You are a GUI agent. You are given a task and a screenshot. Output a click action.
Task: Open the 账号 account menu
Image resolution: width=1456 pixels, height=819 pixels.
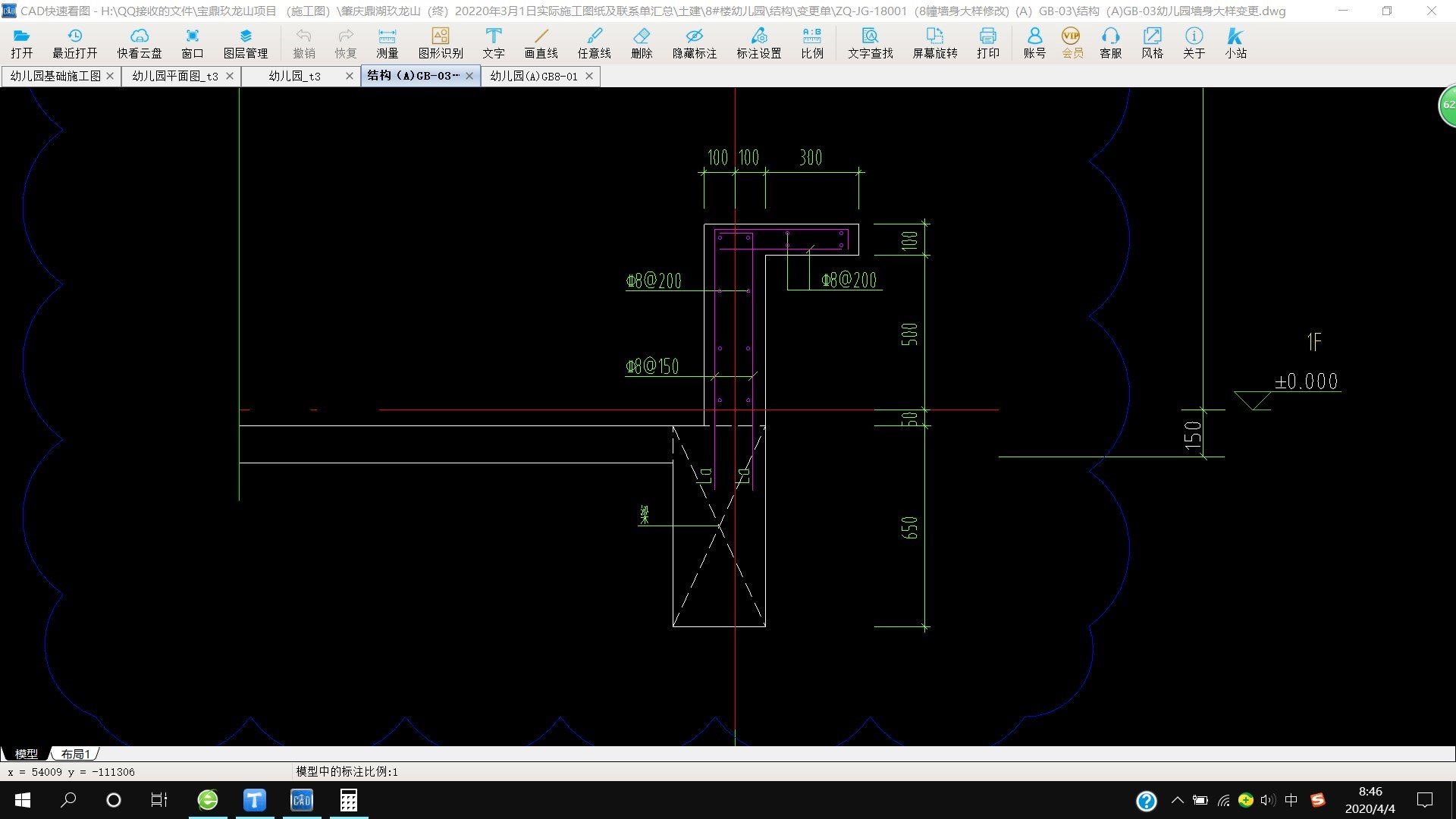pos(1034,43)
